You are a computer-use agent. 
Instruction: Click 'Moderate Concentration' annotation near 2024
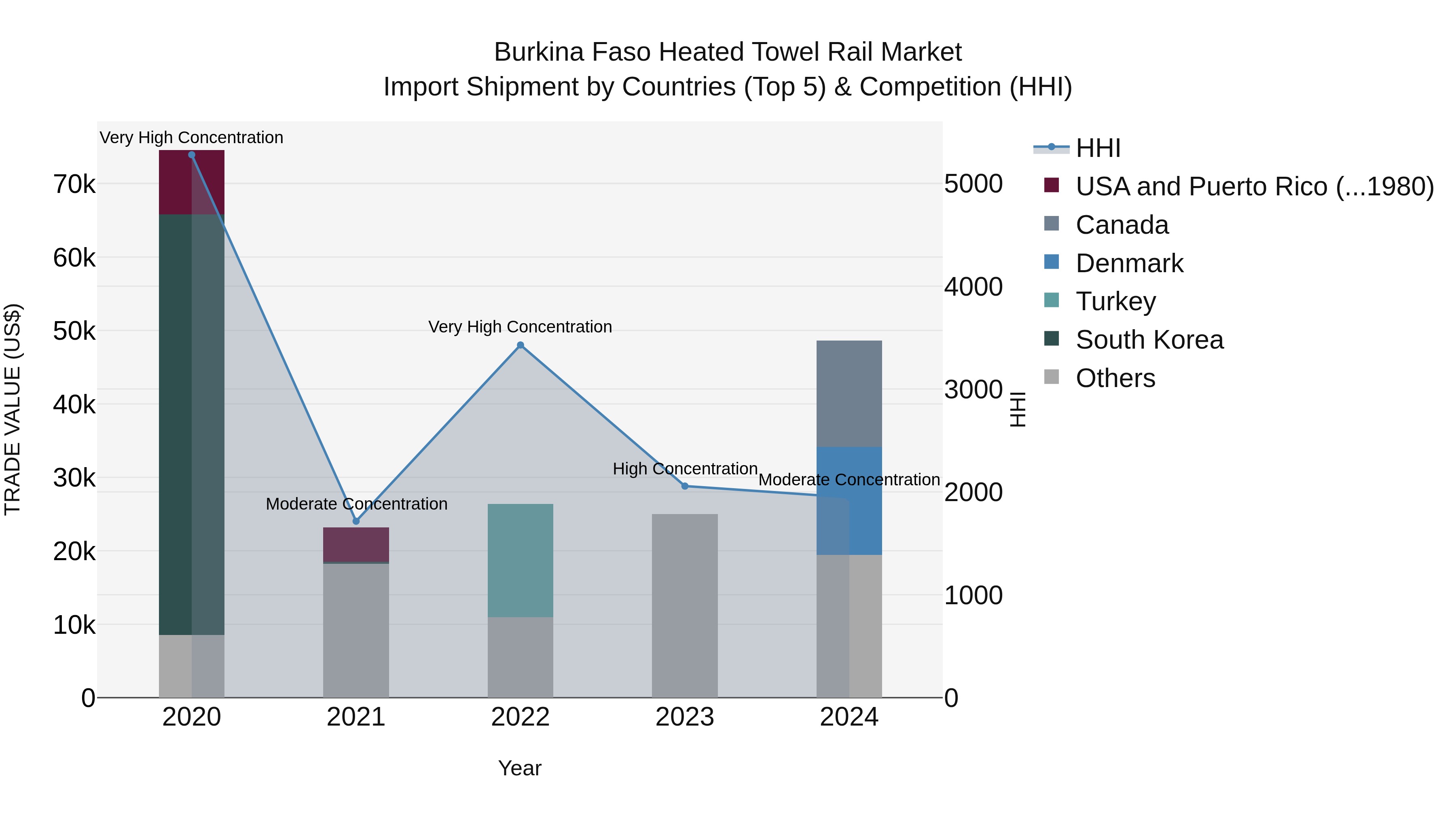point(849,480)
